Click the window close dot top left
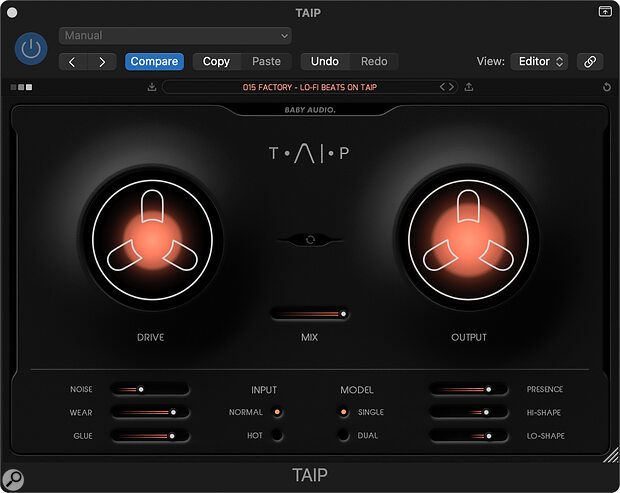Image resolution: width=620 pixels, height=493 pixels. (12, 13)
